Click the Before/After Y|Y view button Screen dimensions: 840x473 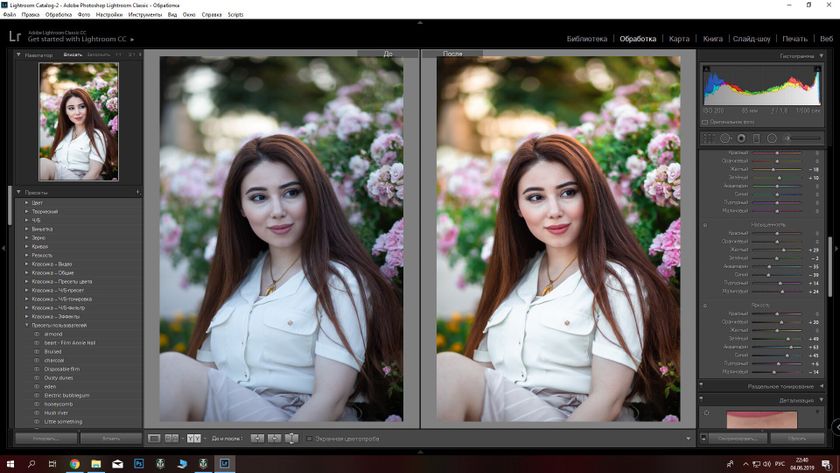click(194, 438)
